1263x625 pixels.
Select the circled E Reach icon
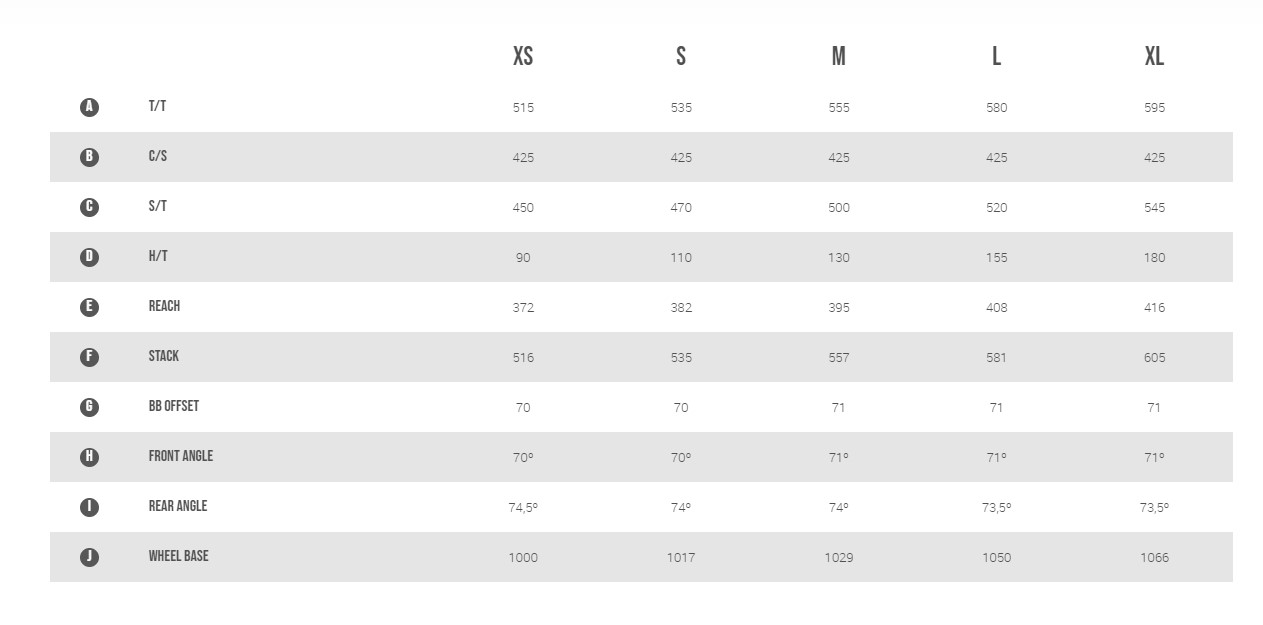click(89, 307)
